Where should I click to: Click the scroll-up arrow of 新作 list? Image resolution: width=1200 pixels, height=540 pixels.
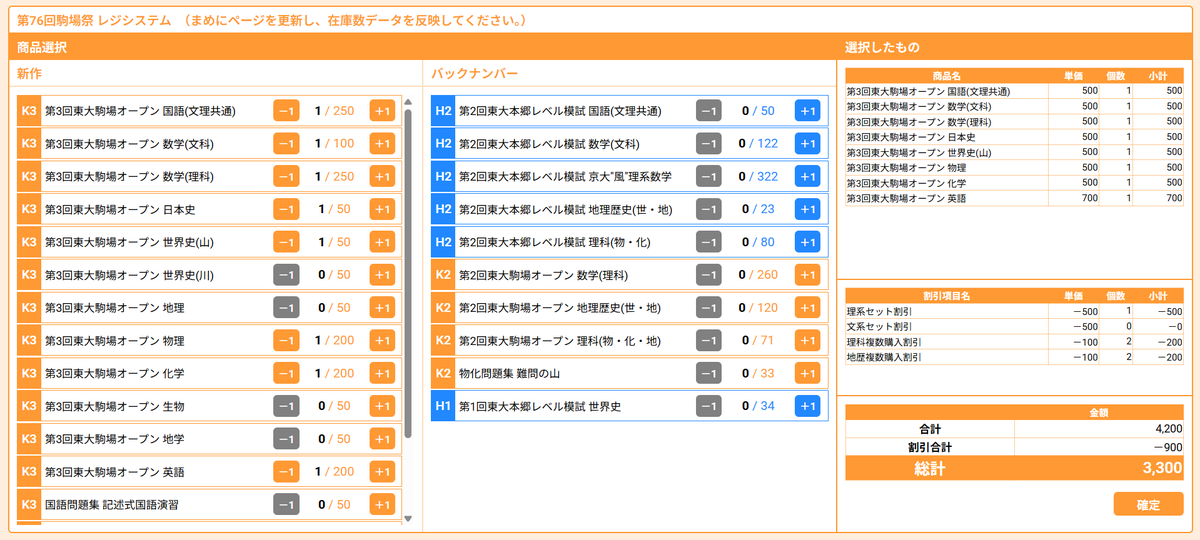click(x=408, y=101)
